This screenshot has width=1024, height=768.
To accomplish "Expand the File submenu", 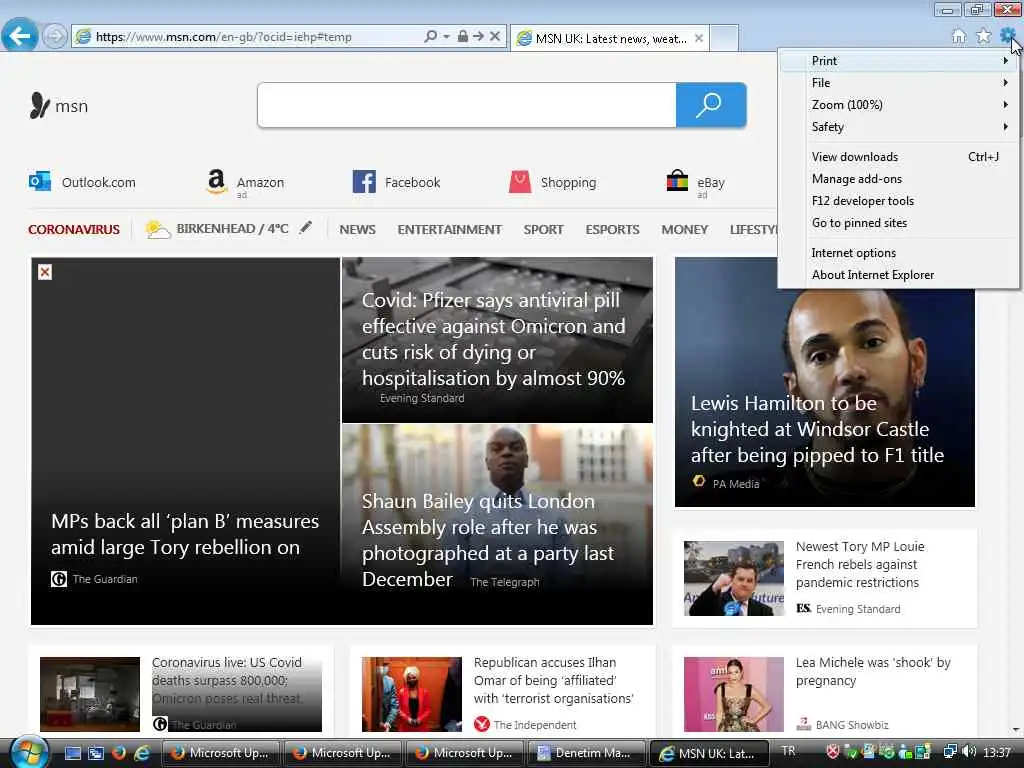I will (x=899, y=83).
